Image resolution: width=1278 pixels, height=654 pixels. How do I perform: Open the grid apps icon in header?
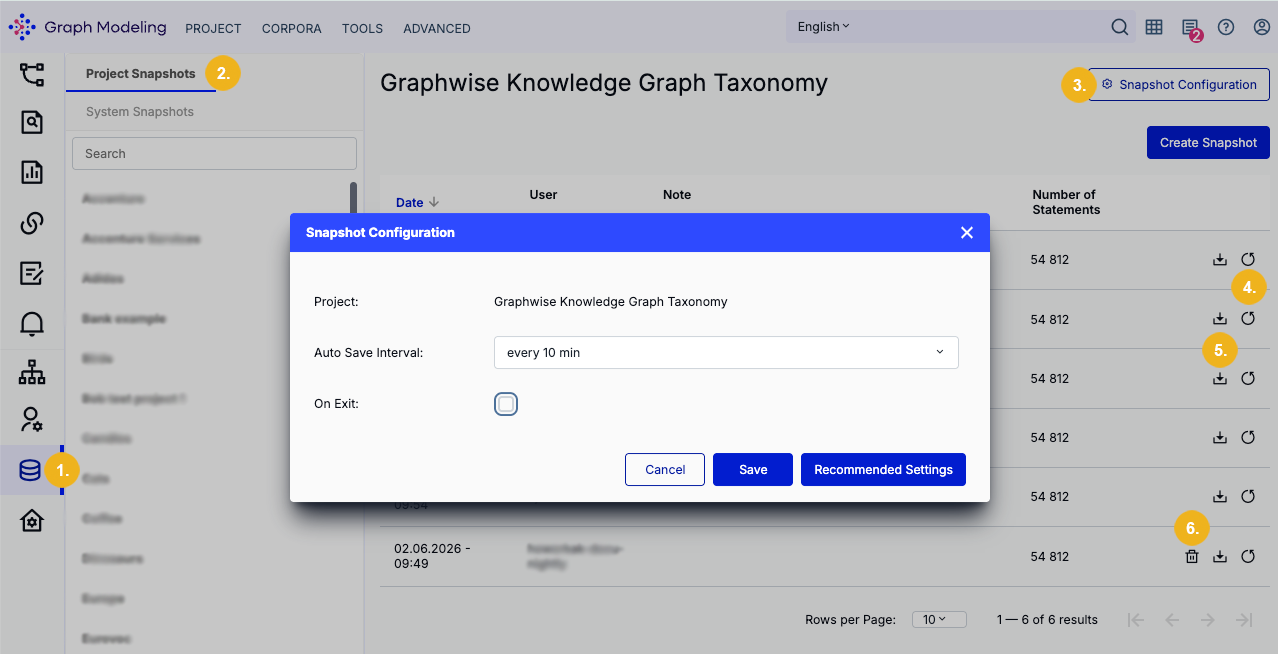click(x=1154, y=27)
